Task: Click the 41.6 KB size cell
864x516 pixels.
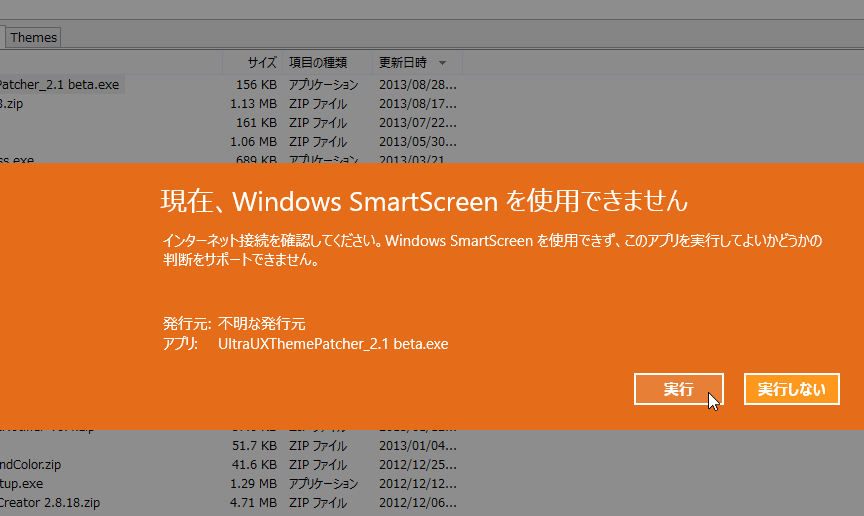Action: (255, 464)
